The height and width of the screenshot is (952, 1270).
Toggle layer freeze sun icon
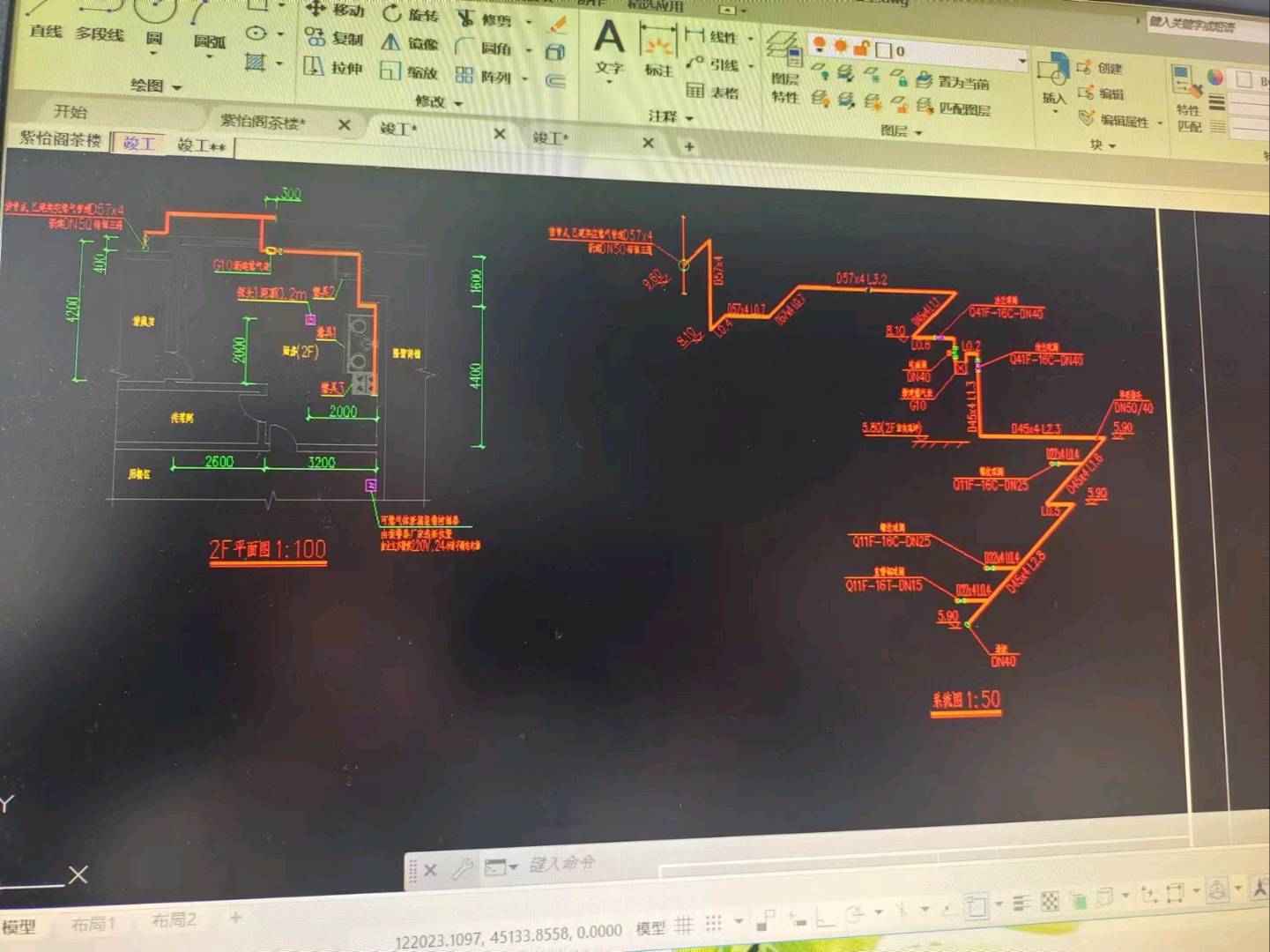(x=841, y=46)
